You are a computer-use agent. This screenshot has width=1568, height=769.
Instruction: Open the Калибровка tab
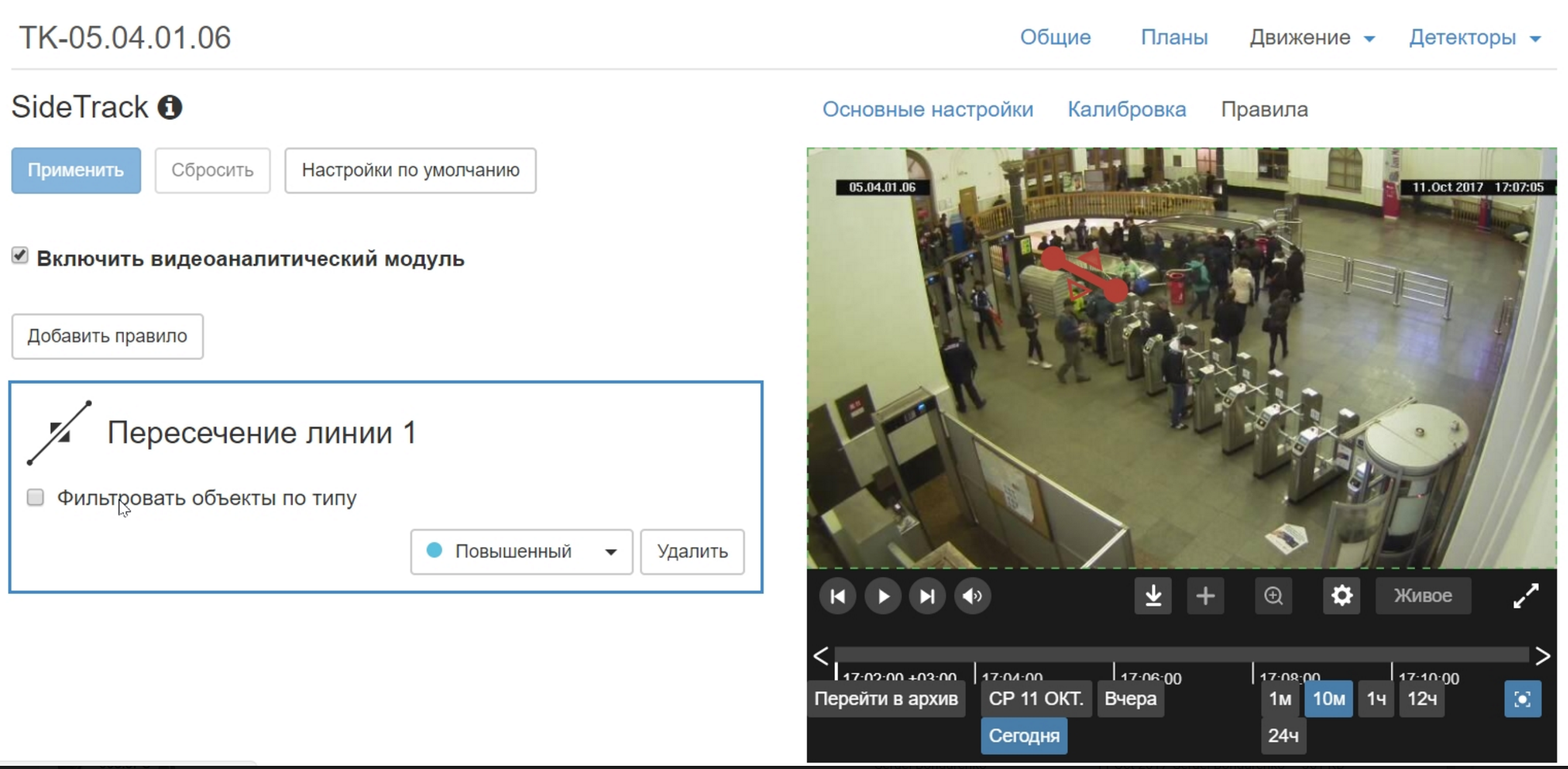click(x=1126, y=109)
